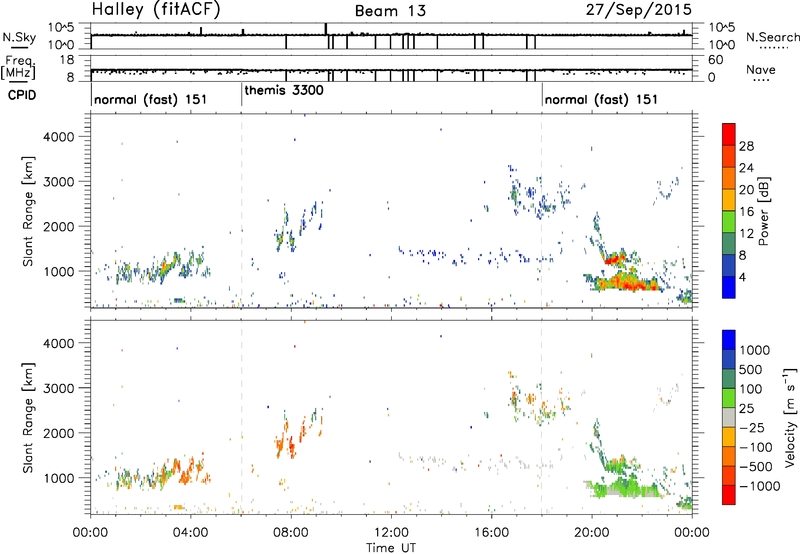Click the '16:00' time tick label

[x=491, y=533]
